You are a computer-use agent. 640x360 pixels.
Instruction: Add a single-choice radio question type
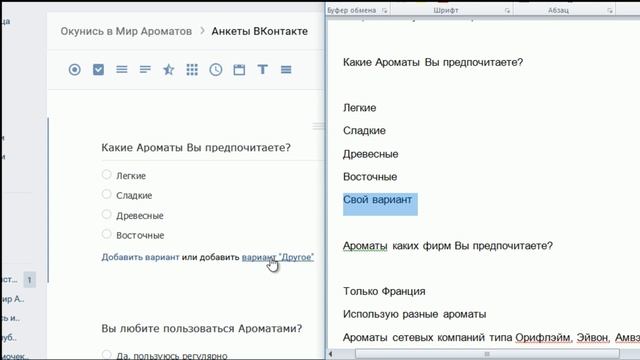click(74, 70)
